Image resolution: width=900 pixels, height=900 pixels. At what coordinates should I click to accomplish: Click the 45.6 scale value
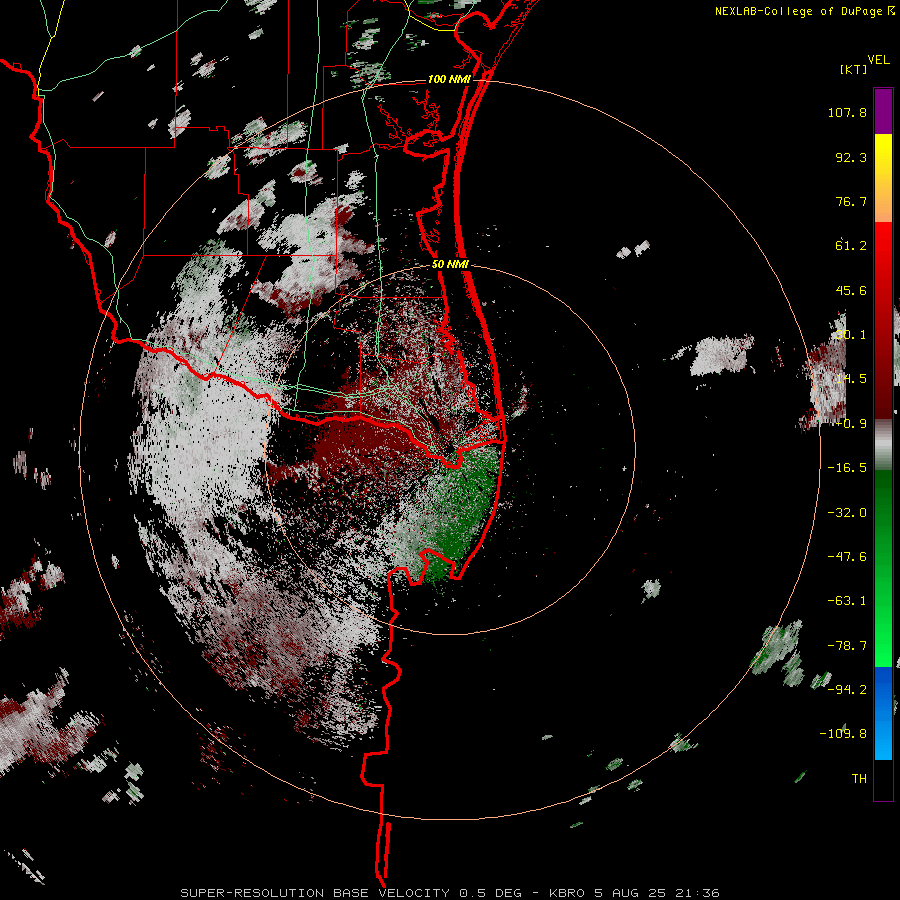click(x=851, y=290)
